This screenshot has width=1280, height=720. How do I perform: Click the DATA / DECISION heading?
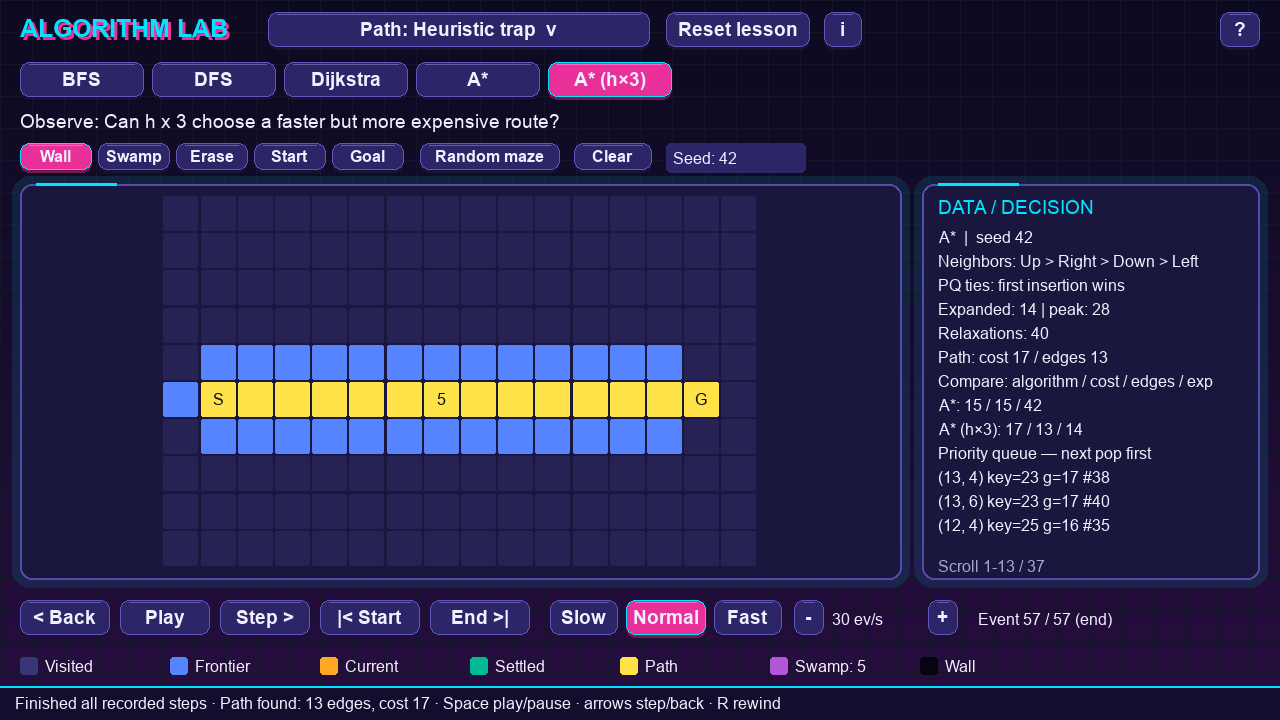(x=1016, y=208)
